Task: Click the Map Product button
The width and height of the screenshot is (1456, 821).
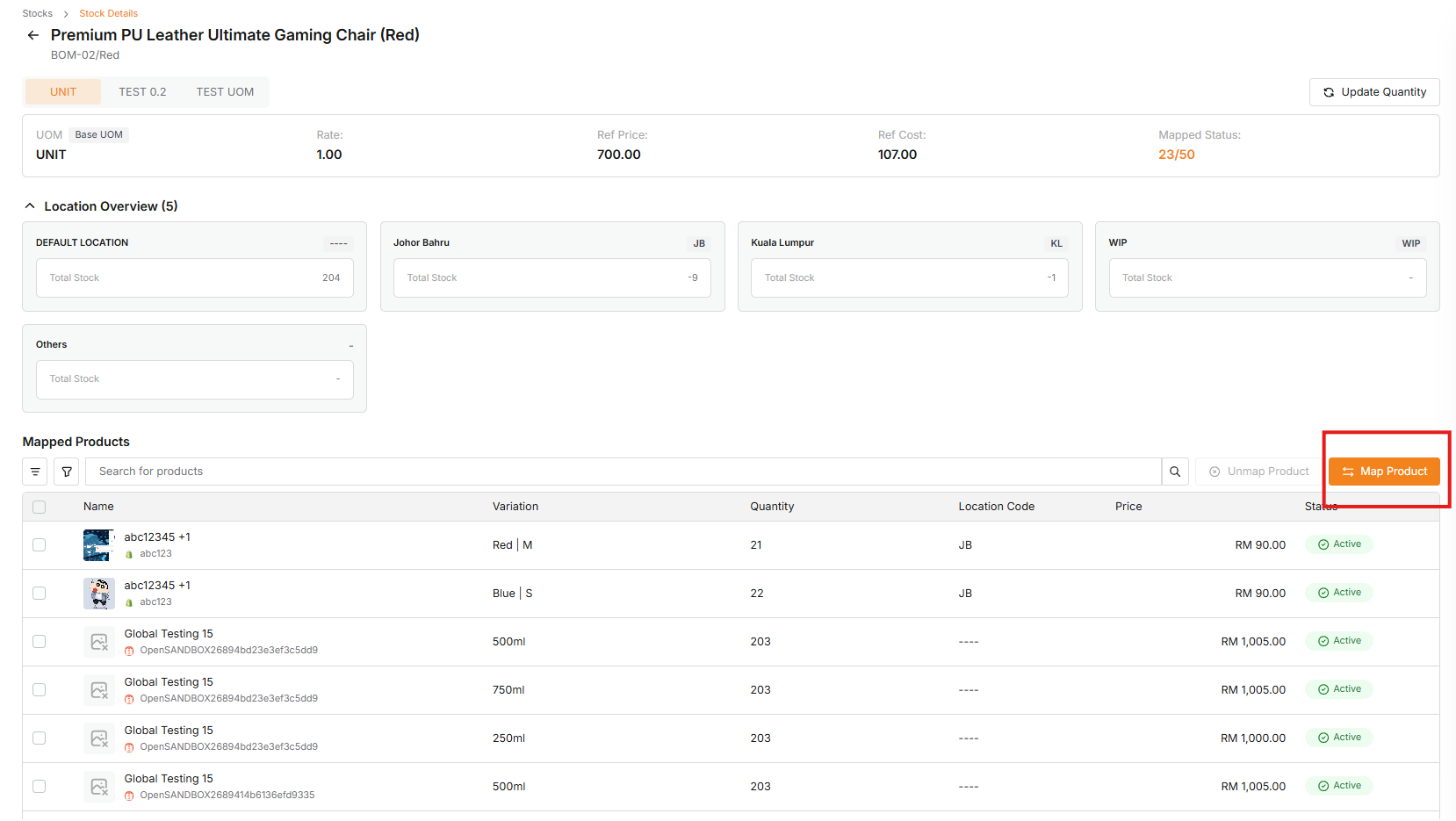Action: tap(1384, 472)
